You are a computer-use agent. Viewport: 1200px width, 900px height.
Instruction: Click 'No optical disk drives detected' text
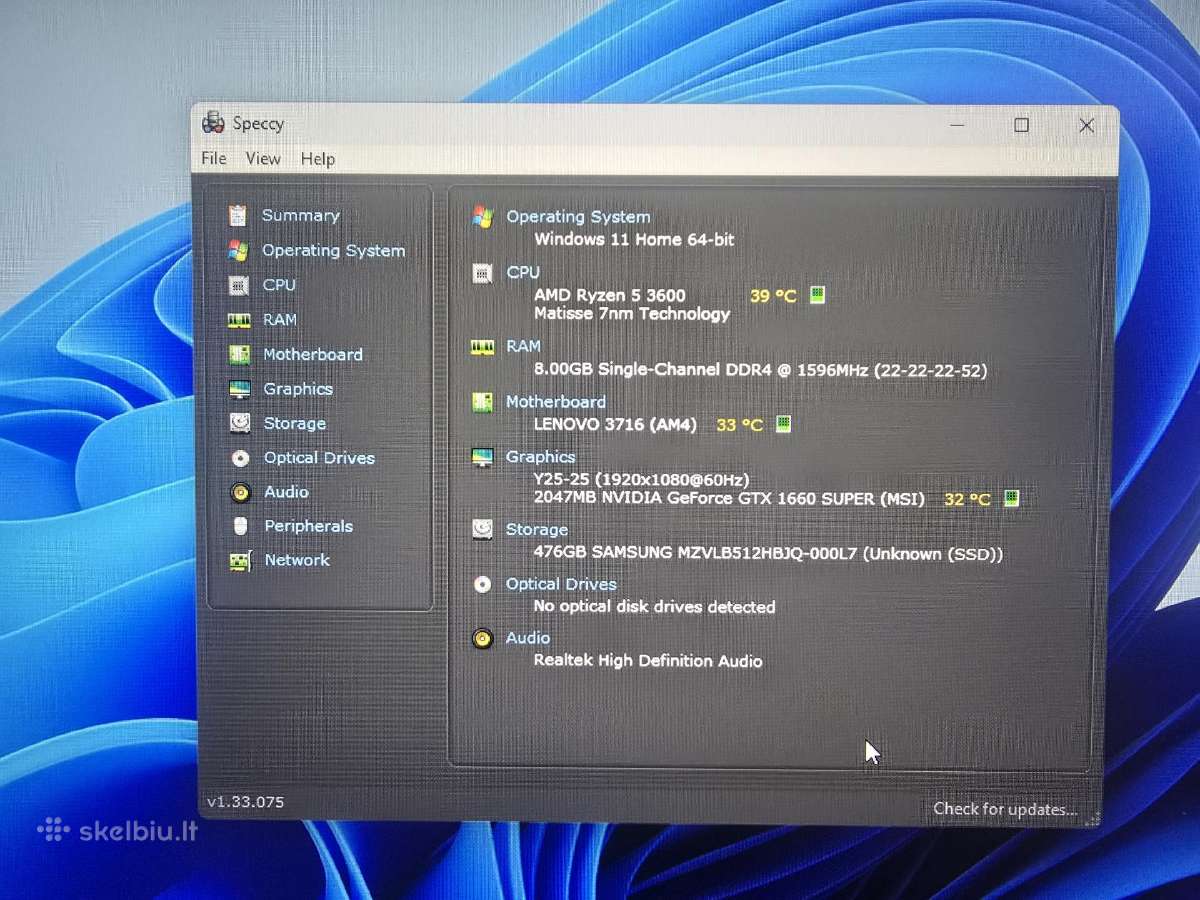(654, 607)
